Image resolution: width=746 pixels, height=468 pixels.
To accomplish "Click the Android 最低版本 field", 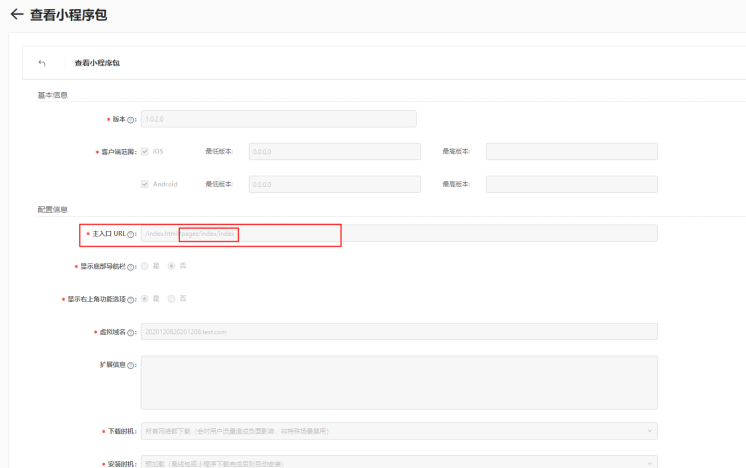I will tap(334, 185).
